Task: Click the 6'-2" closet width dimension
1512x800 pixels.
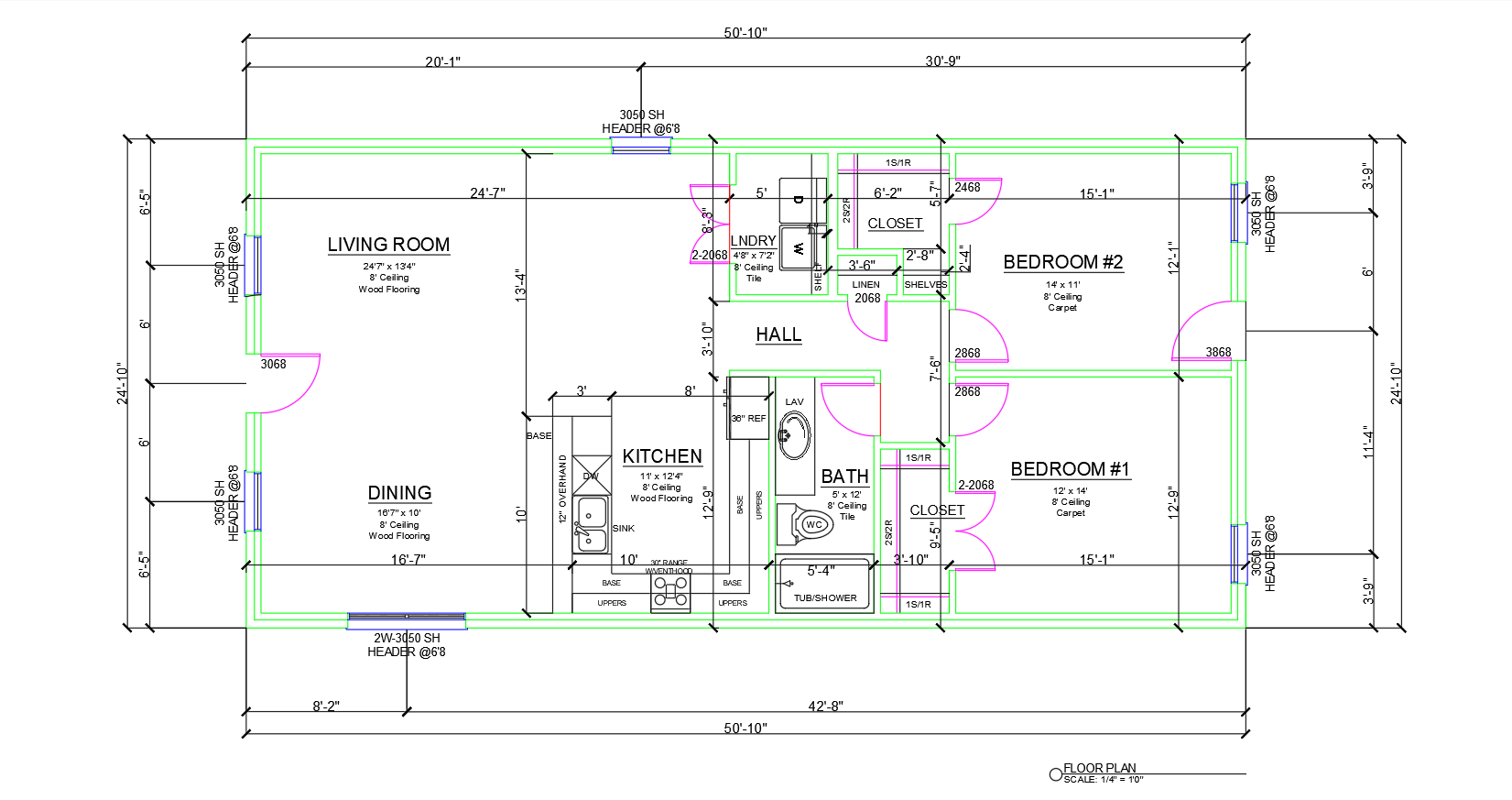Action: pos(887,192)
